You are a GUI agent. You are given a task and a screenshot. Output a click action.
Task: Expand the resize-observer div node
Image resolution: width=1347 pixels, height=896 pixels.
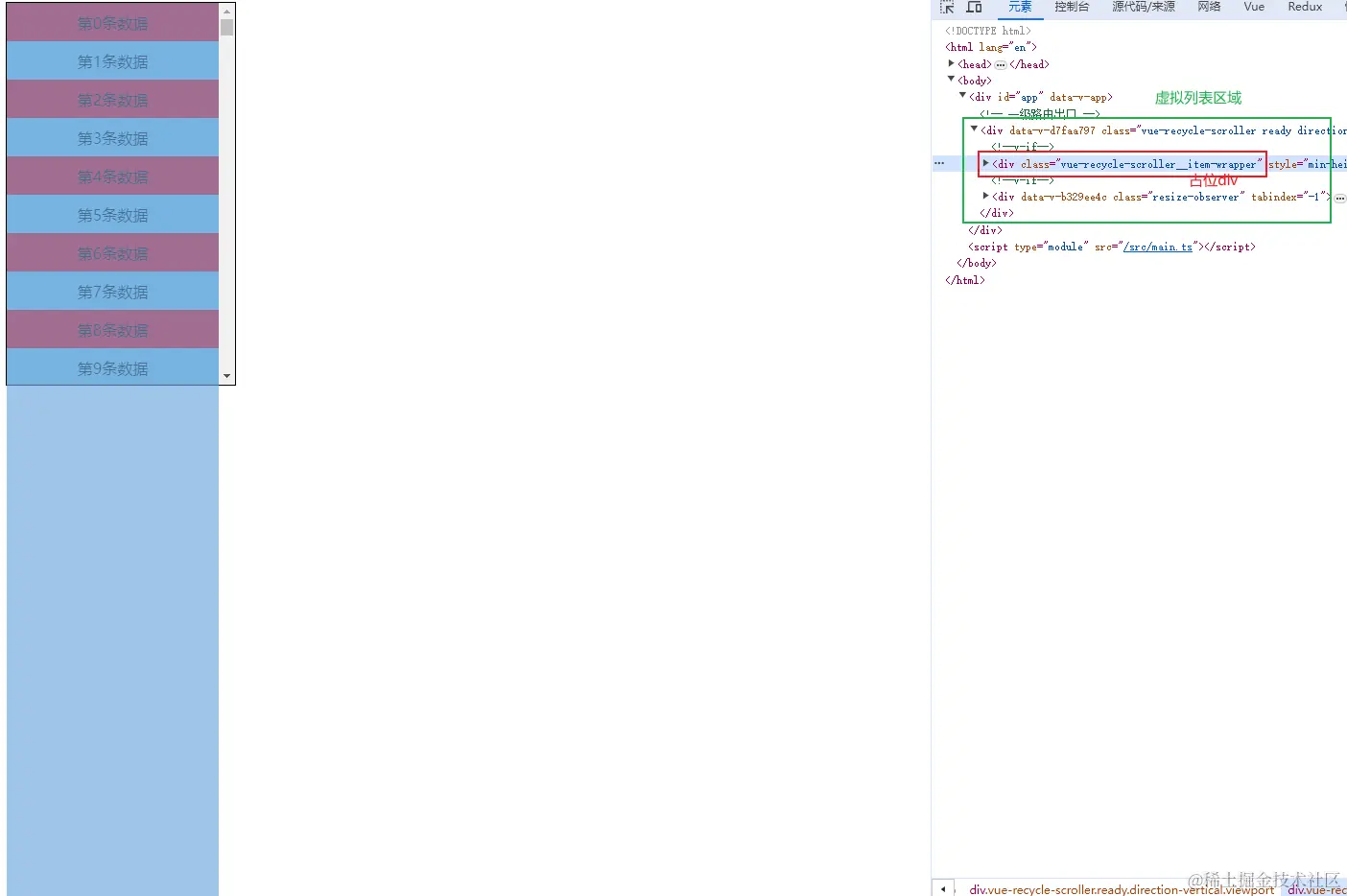(985, 196)
